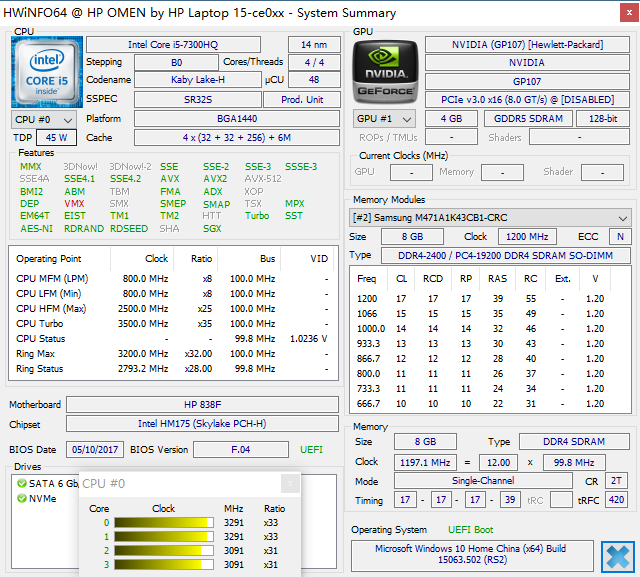The width and height of the screenshot is (640, 577).
Task: Click the blue X close icon
Action: click(617, 555)
